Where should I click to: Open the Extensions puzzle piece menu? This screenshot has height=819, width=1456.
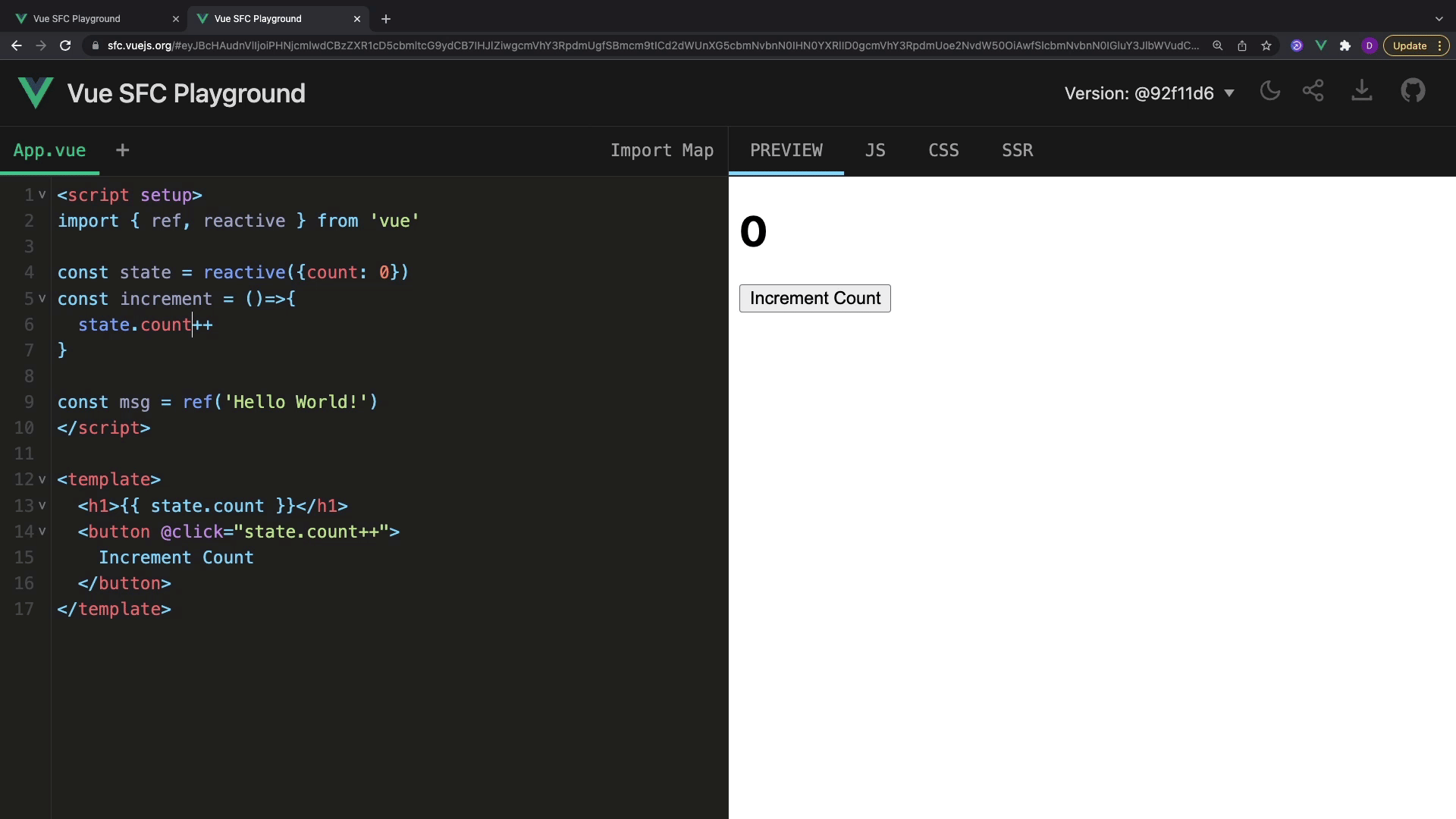(1345, 45)
